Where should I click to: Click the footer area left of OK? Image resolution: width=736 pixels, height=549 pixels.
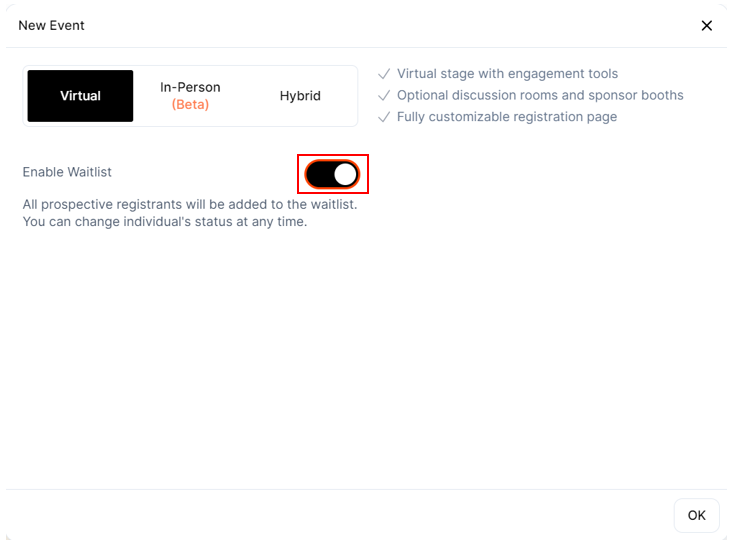click(x=340, y=515)
